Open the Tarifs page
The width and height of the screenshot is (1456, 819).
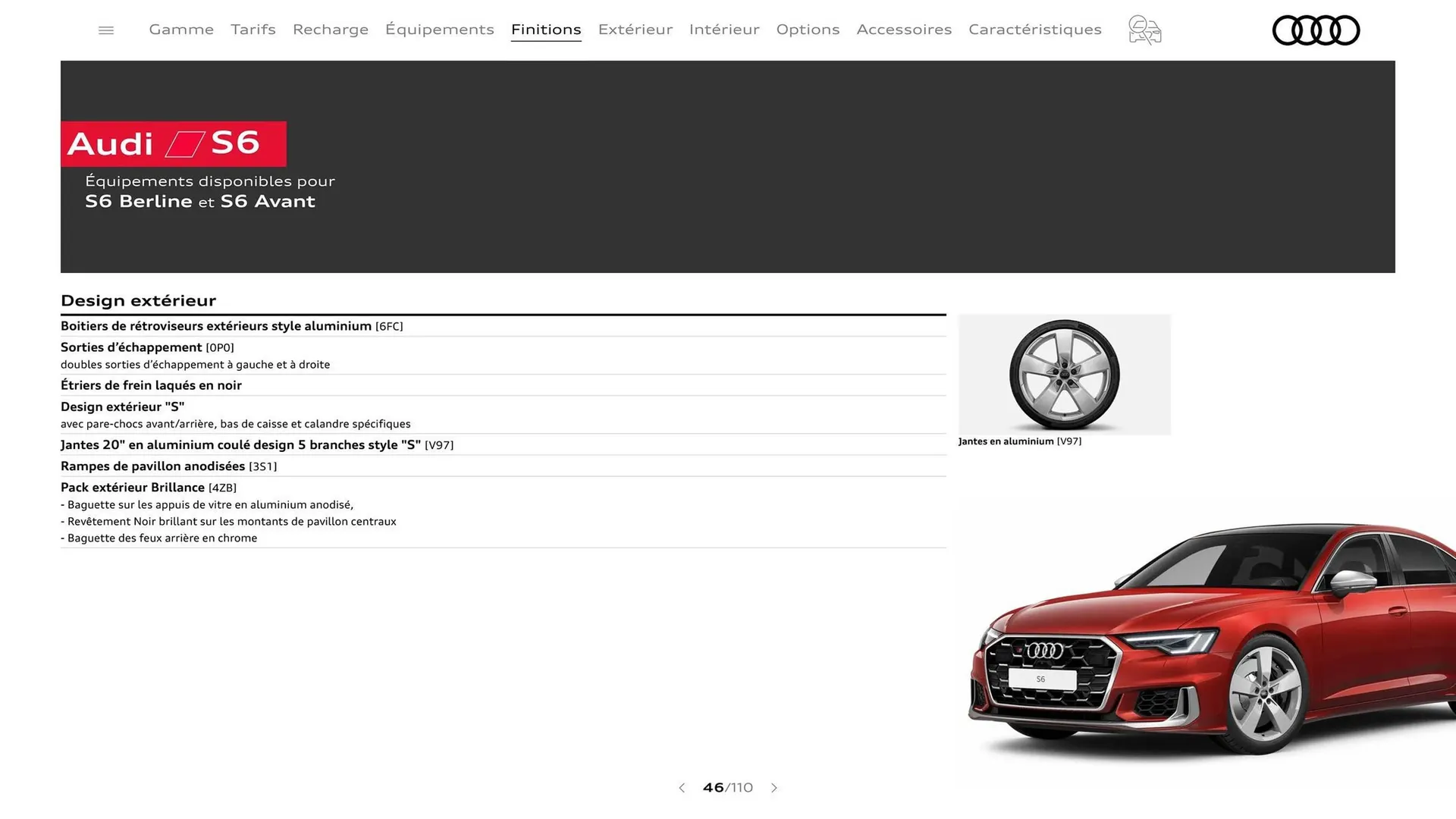[253, 30]
